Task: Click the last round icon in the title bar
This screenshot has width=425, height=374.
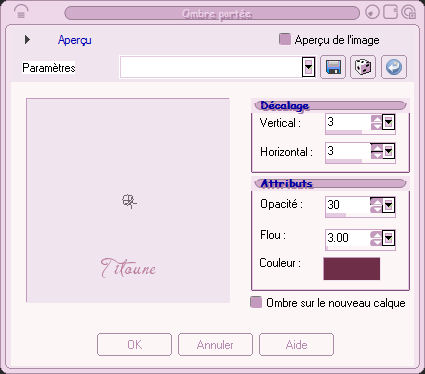Action: coord(408,13)
